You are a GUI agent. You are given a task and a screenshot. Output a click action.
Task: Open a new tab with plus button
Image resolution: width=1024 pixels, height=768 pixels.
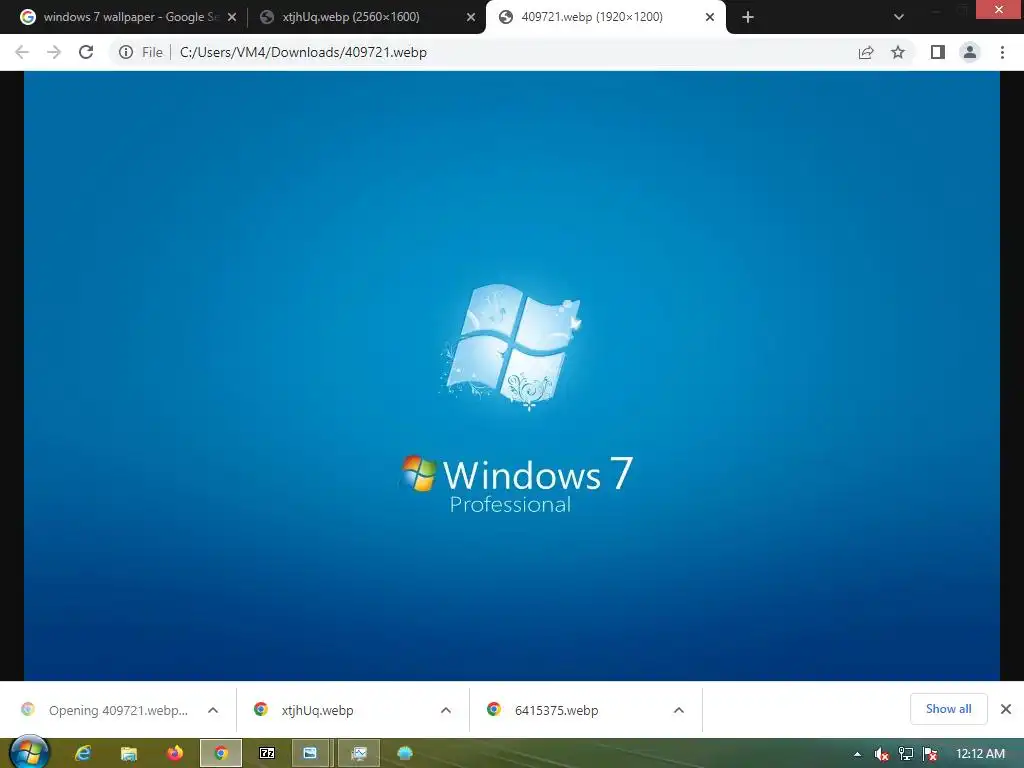coord(748,17)
